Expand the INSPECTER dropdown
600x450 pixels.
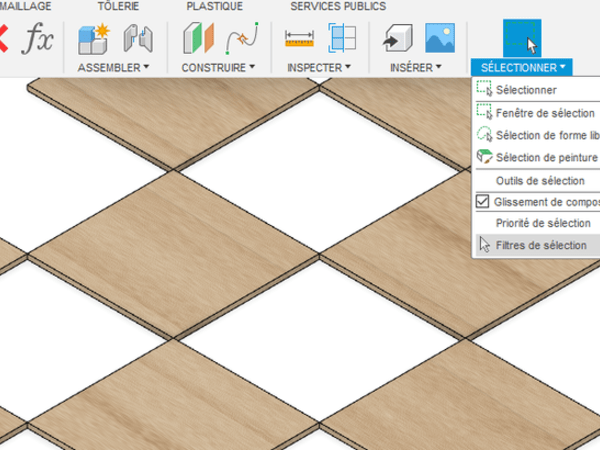click(x=319, y=68)
